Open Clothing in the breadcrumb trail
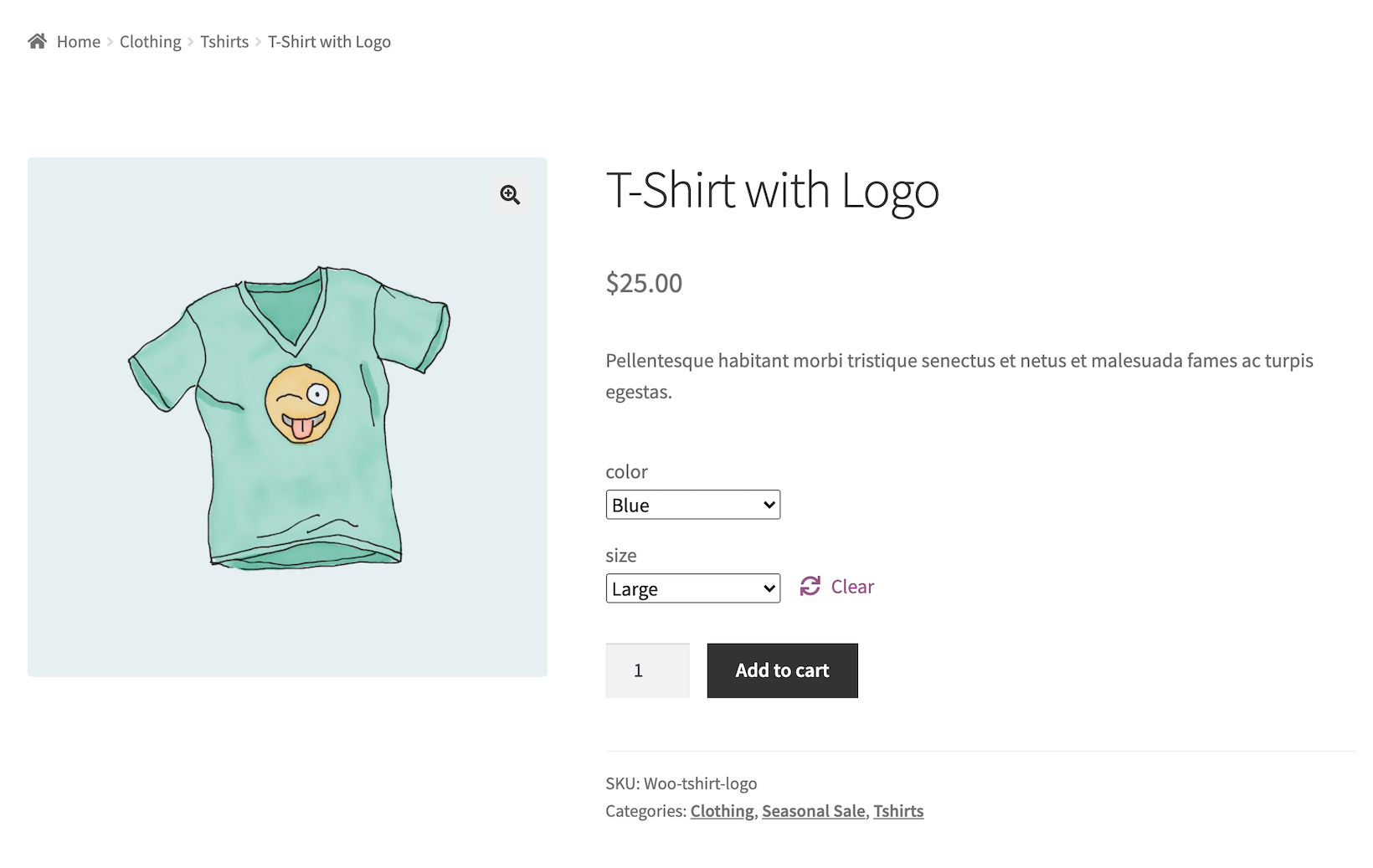This screenshot has width=1373, height=868. (x=150, y=42)
